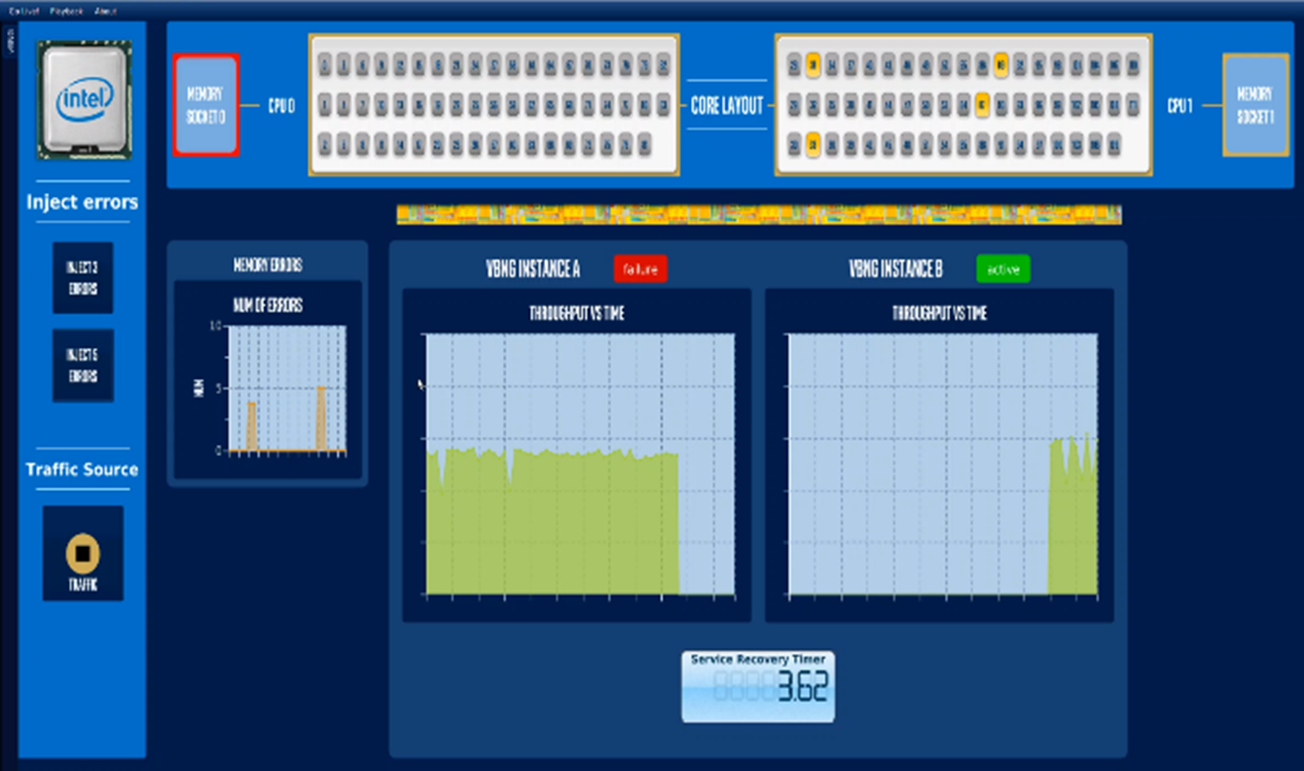The height and width of the screenshot is (771, 1304).
Task: Click the Inject 3 Errors icon
Action: 83,277
